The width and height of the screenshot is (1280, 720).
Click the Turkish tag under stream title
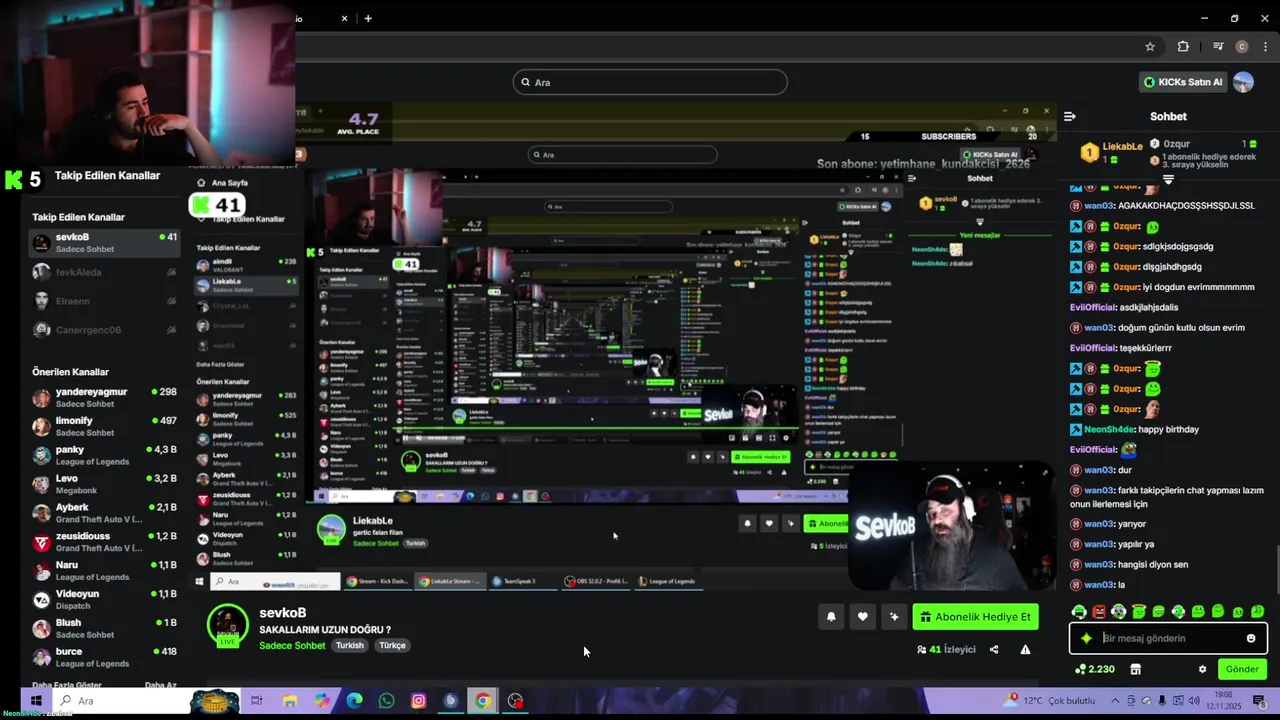[350, 645]
